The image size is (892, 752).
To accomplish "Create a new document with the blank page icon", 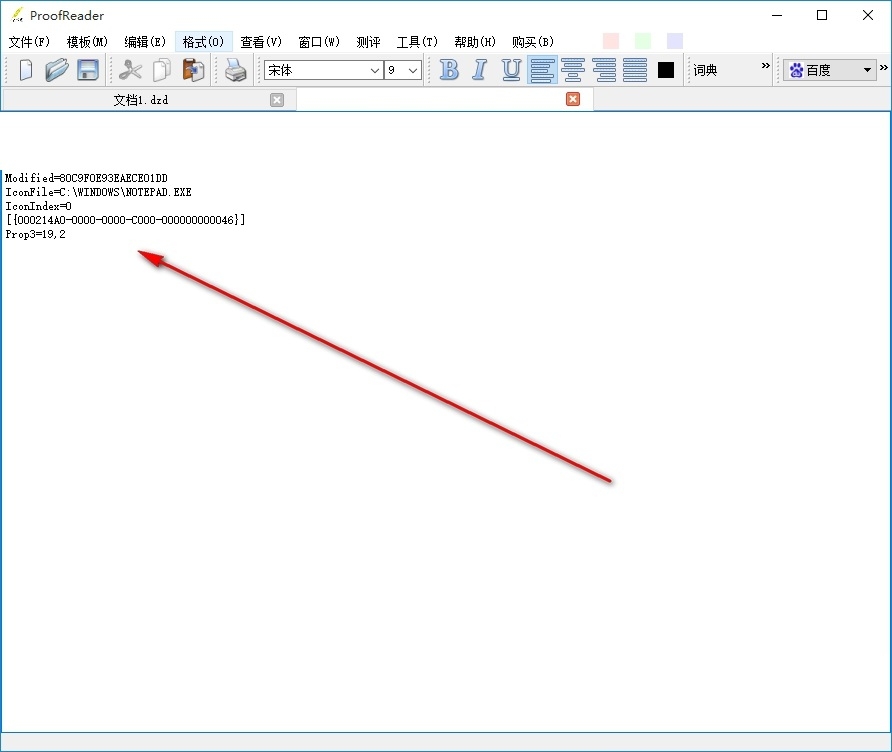I will click(26, 70).
